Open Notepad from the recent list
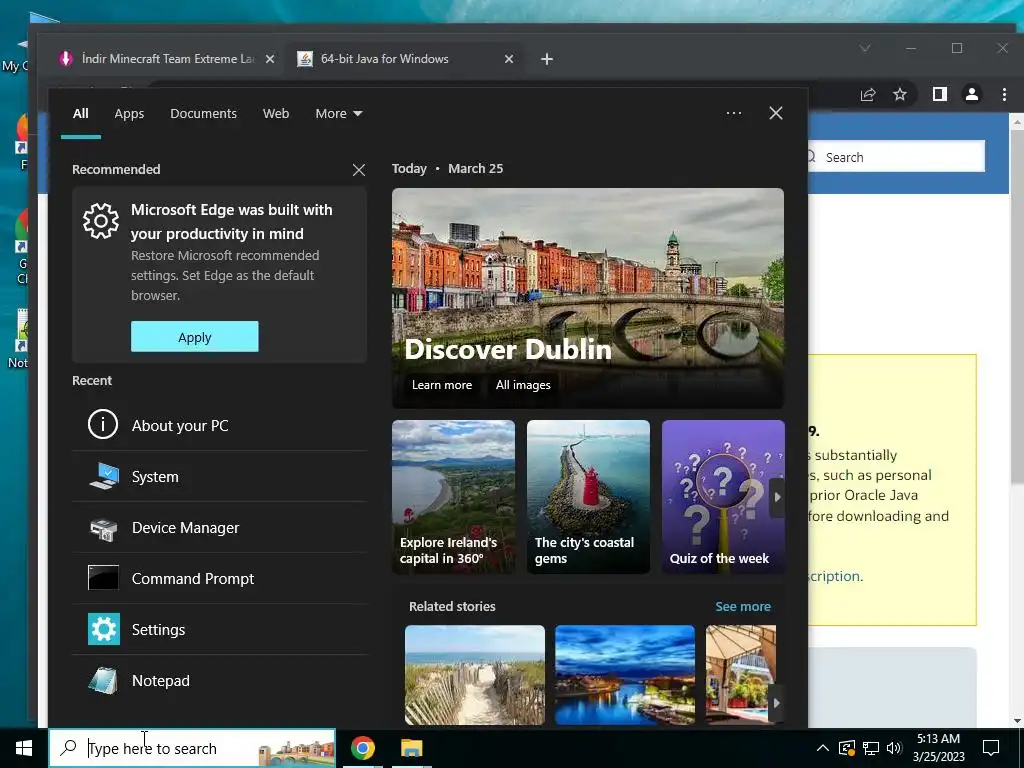Screen dimensions: 1024x768 pos(219,680)
